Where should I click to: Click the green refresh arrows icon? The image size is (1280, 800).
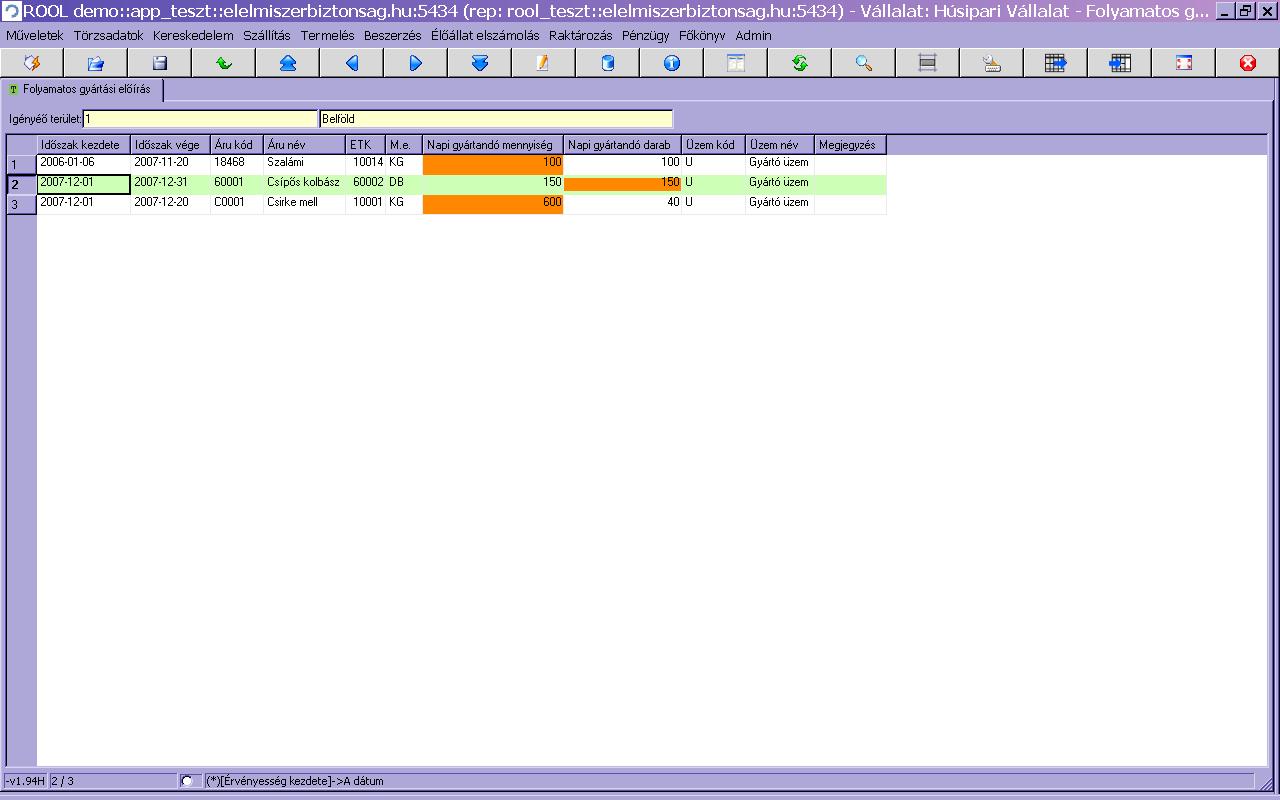coord(800,63)
